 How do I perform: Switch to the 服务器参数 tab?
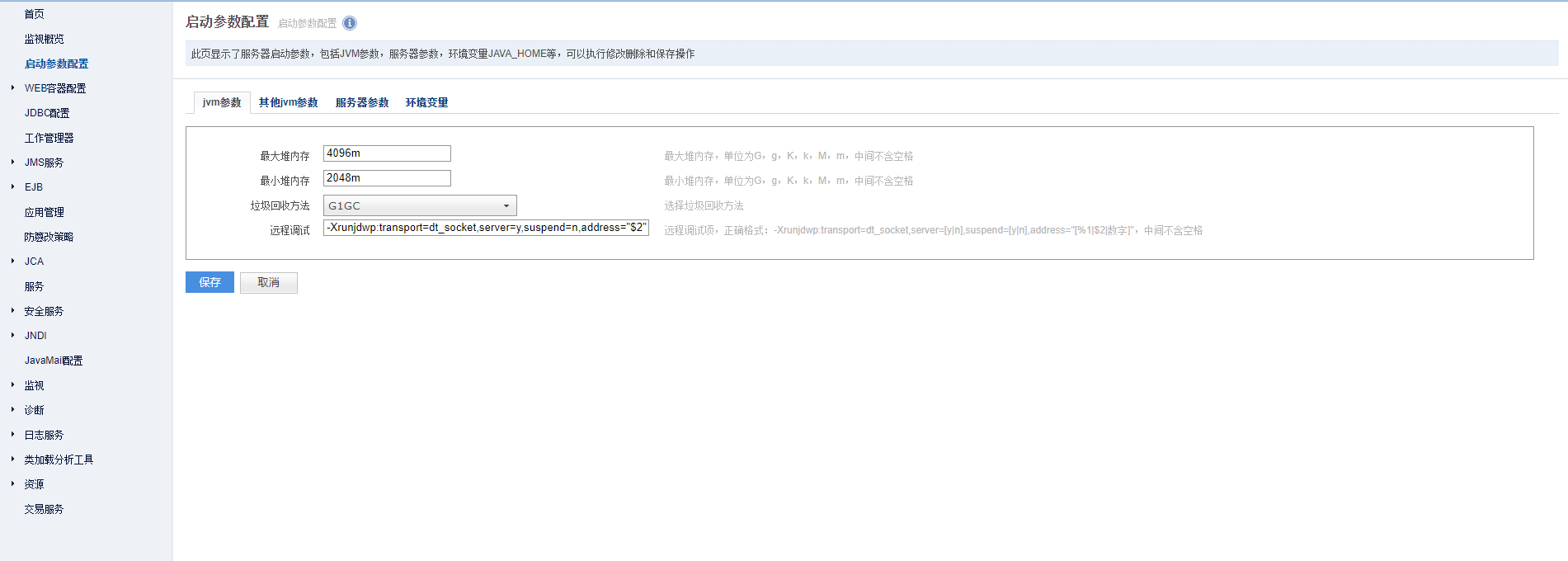[x=362, y=102]
